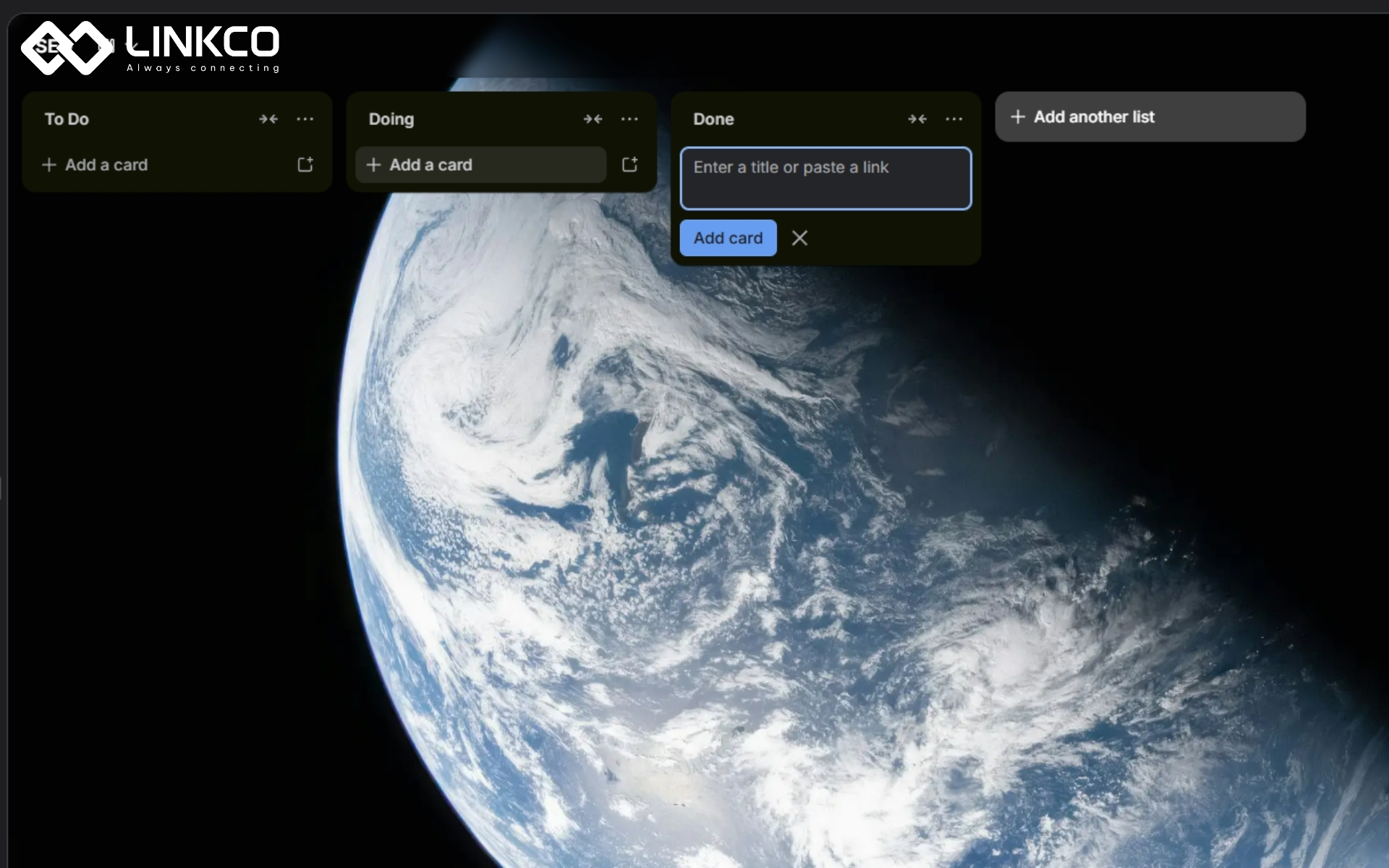Select the To Do list title
The height and width of the screenshot is (868, 1389).
point(67,119)
